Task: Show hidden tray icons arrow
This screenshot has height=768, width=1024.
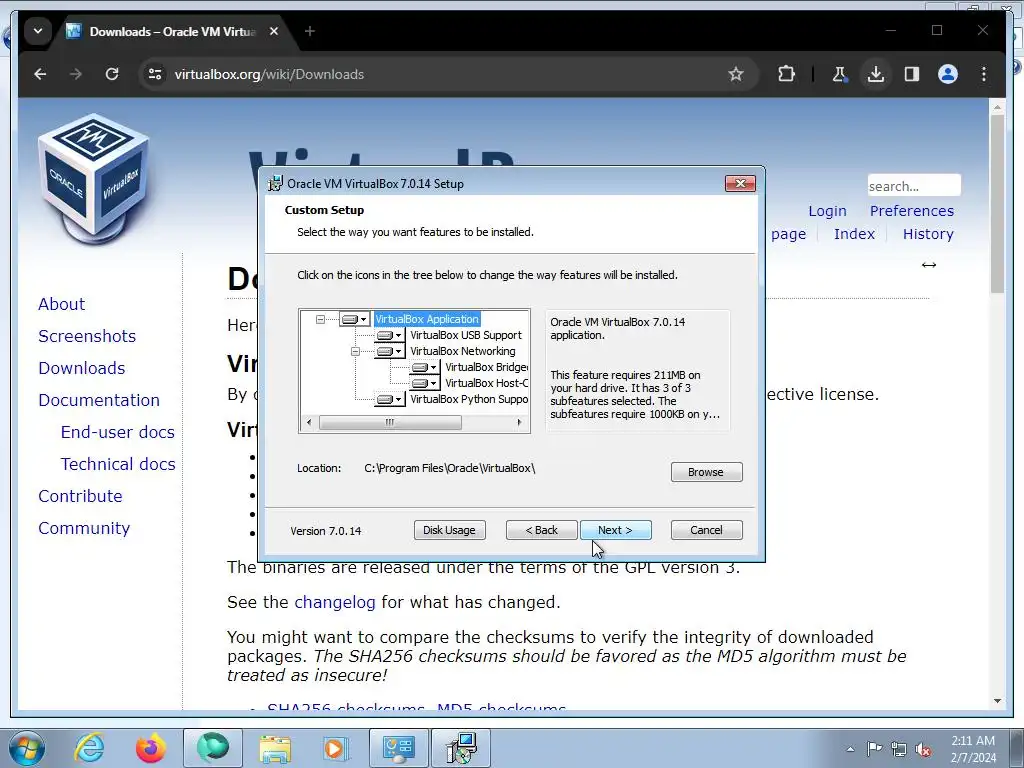Action: click(850, 750)
